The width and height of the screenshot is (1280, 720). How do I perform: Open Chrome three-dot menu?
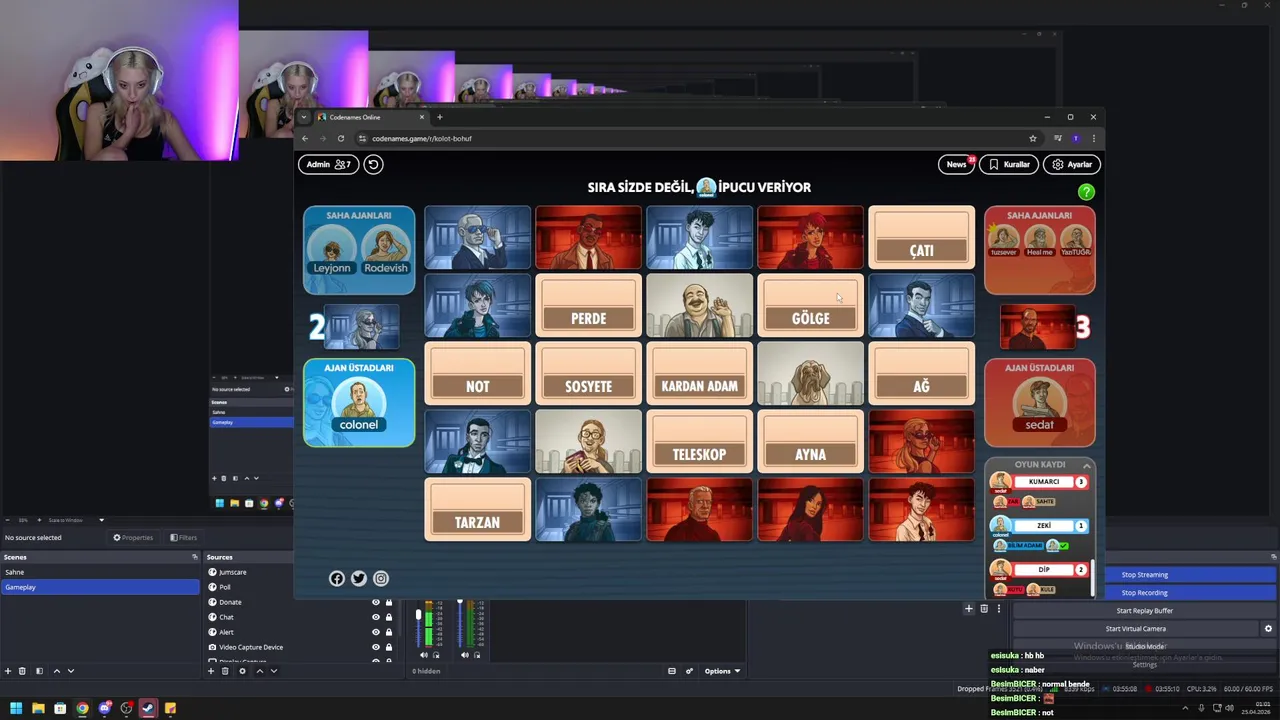click(1093, 138)
